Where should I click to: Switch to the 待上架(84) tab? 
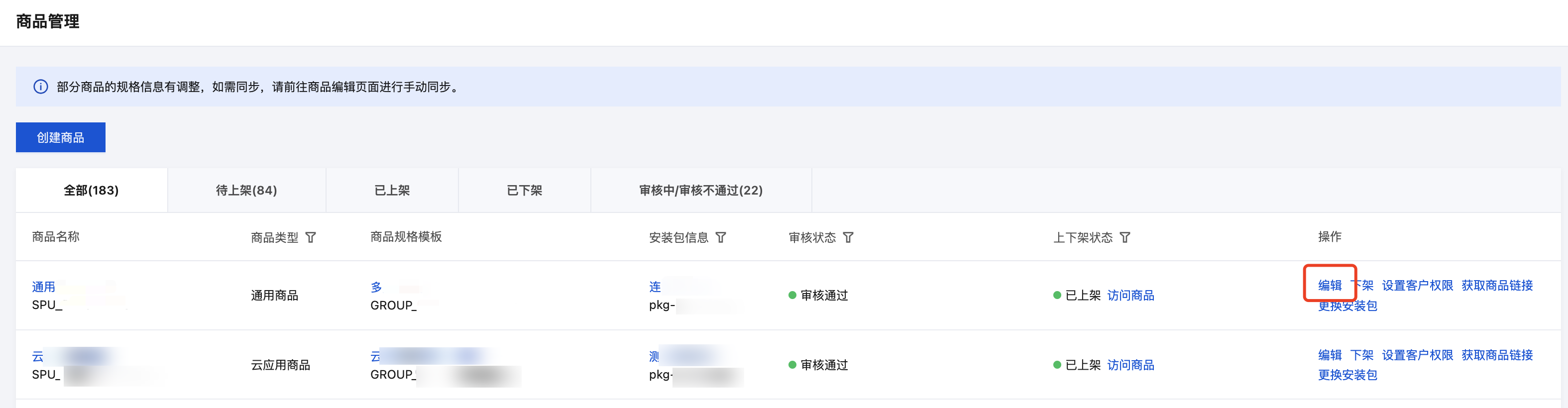246,191
